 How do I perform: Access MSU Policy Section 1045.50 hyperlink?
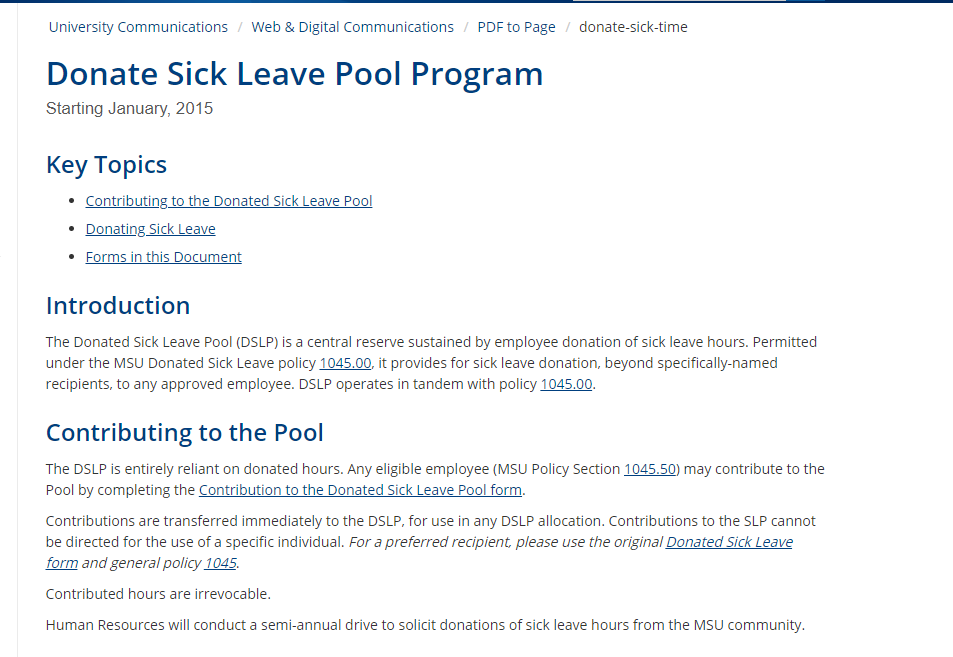click(650, 468)
